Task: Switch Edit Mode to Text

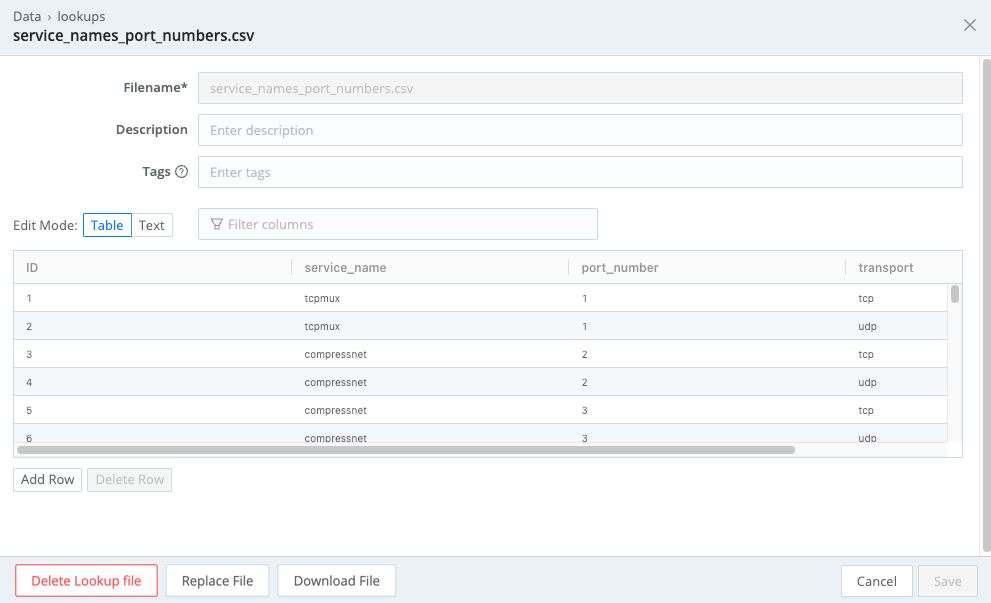Action: point(152,225)
